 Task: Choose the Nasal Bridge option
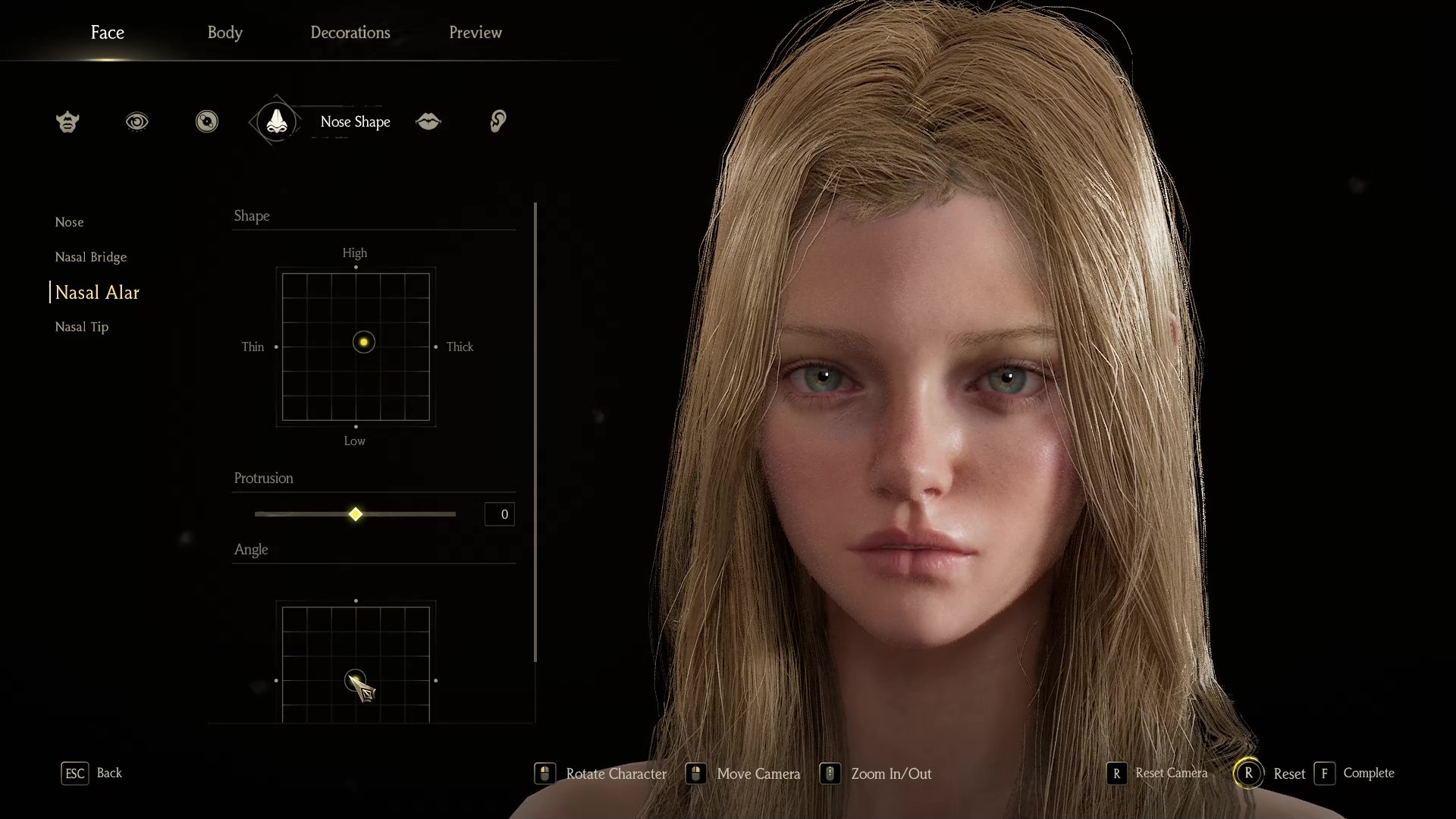[91, 257]
